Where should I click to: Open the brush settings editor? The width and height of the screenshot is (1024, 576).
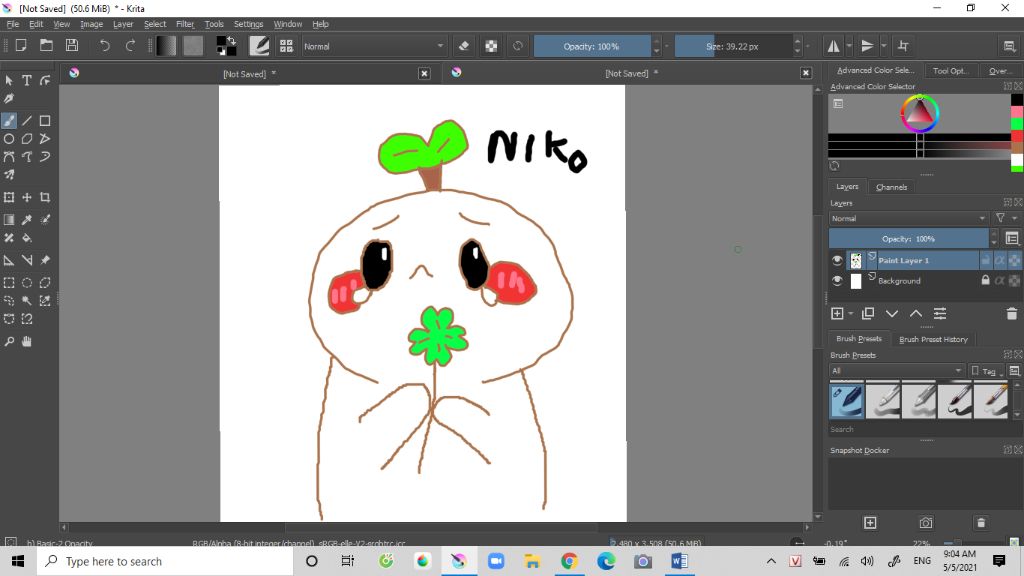259,46
